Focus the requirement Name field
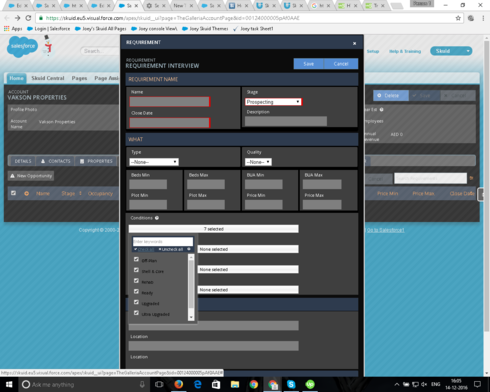 pos(170,102)
